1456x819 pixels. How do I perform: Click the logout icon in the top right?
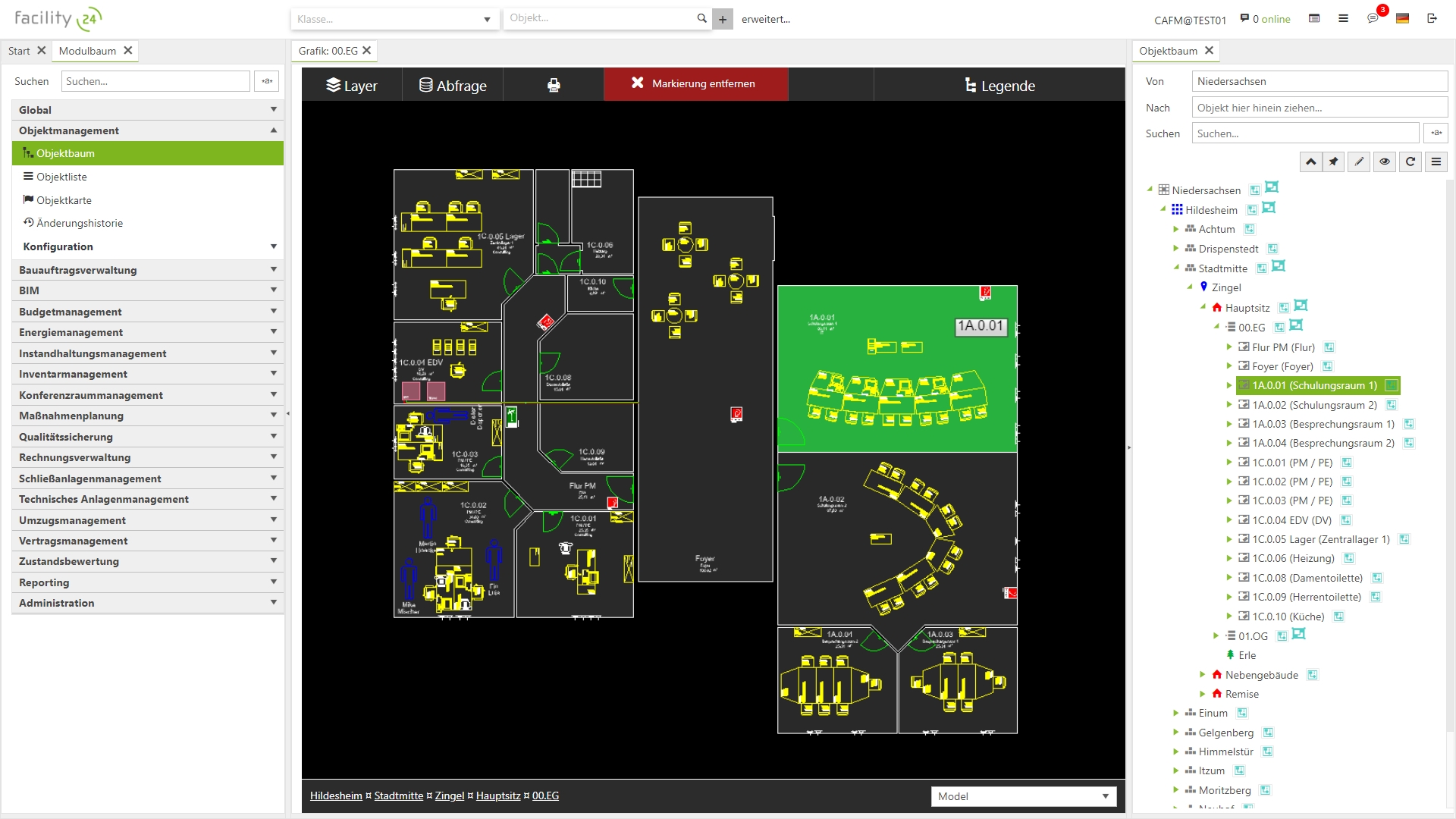click(1433, 18)
